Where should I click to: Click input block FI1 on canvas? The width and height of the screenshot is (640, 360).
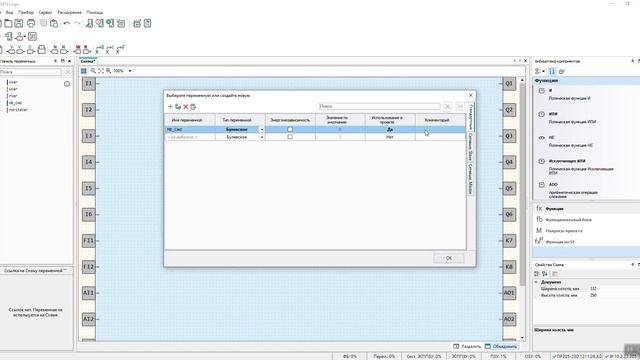[x=89, y=240]
